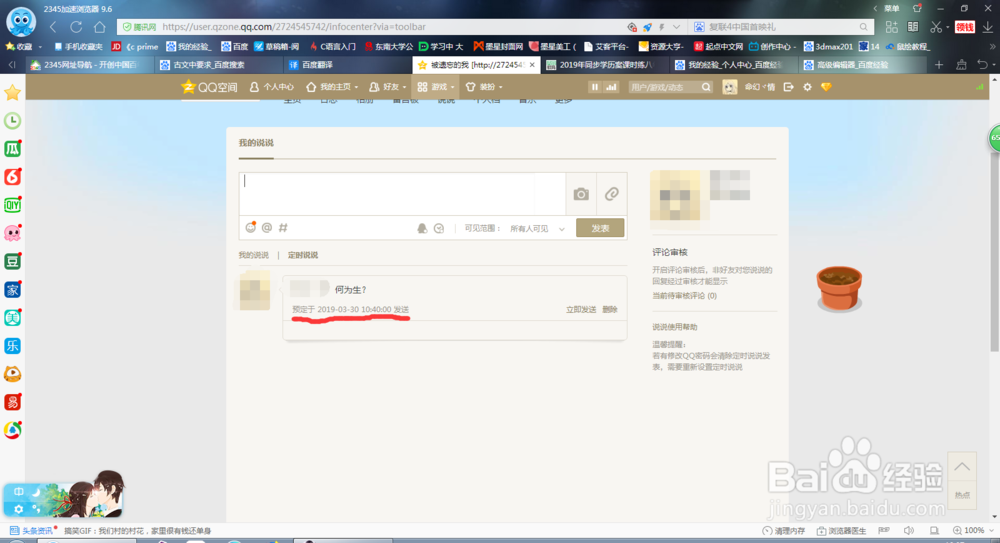The image size is (1000, 543).
Task: Open the C语言入门 bookmark
Action: pyautogui.click(x=332, y=47)
